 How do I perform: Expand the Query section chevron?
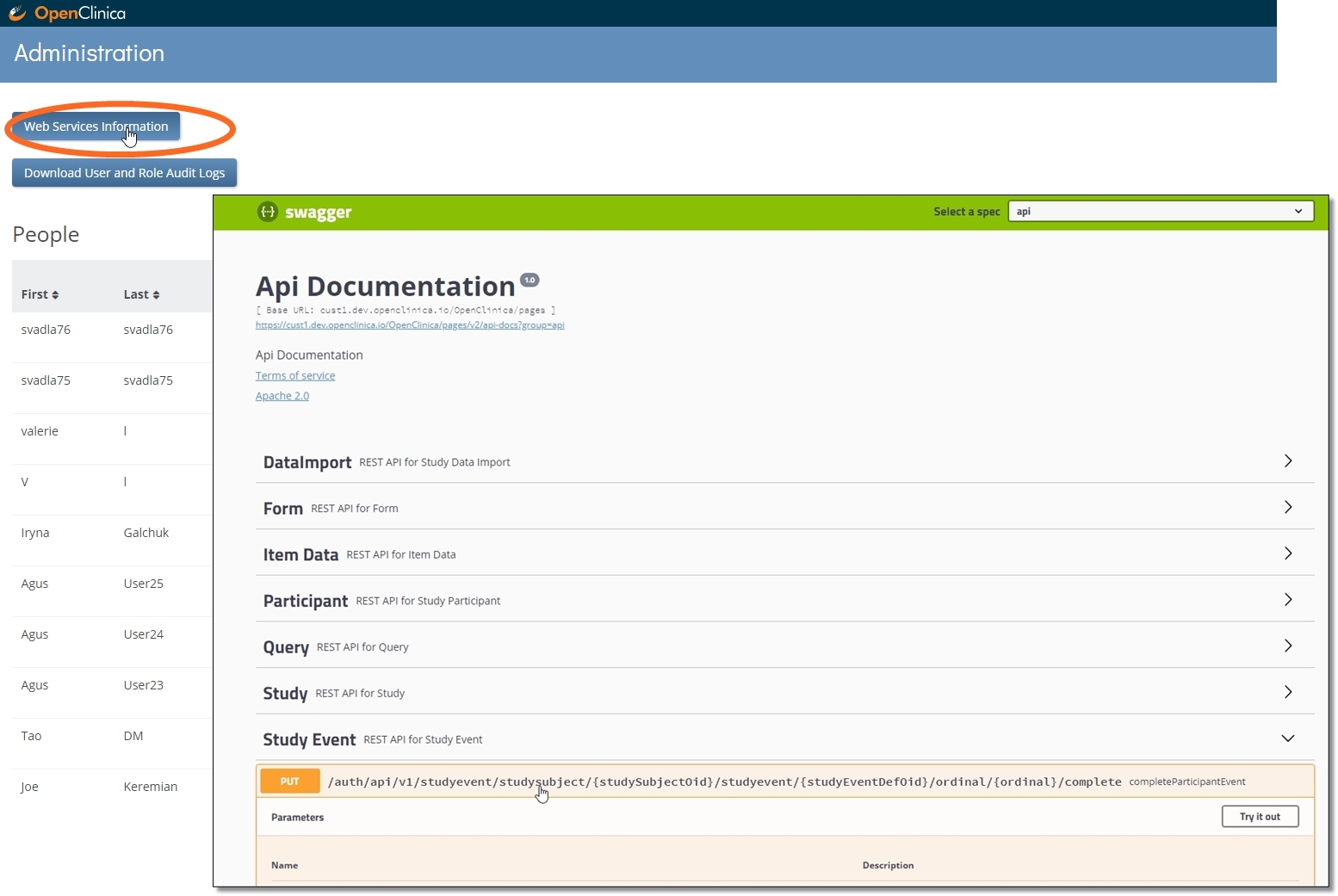(x=1288, y=646)
